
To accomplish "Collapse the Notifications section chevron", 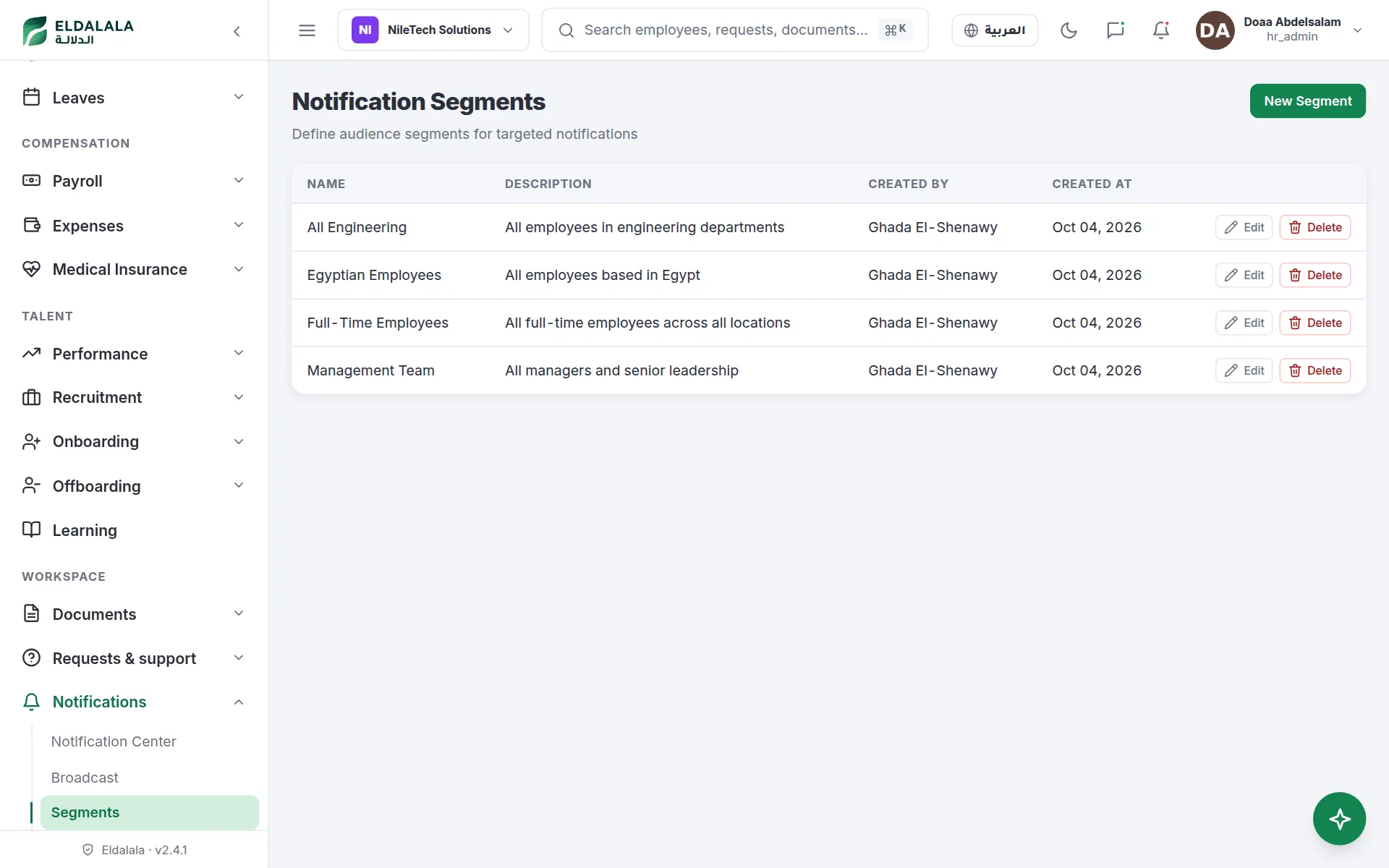I will click(x=239, y=702).
